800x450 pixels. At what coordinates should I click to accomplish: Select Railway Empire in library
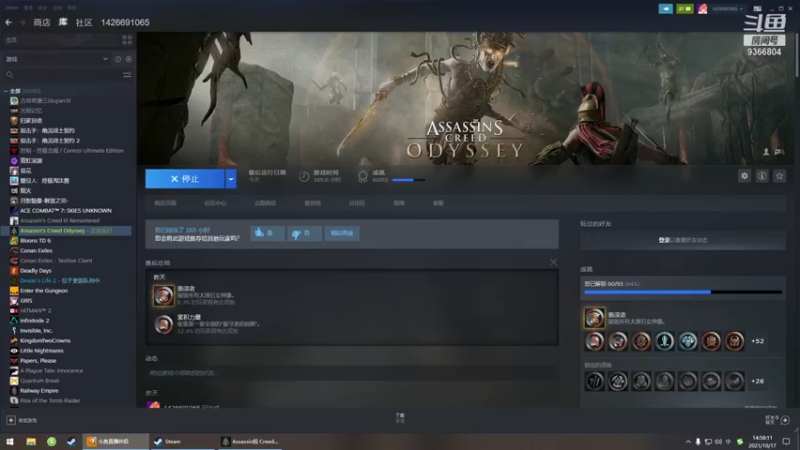click(x=39, y=391)
